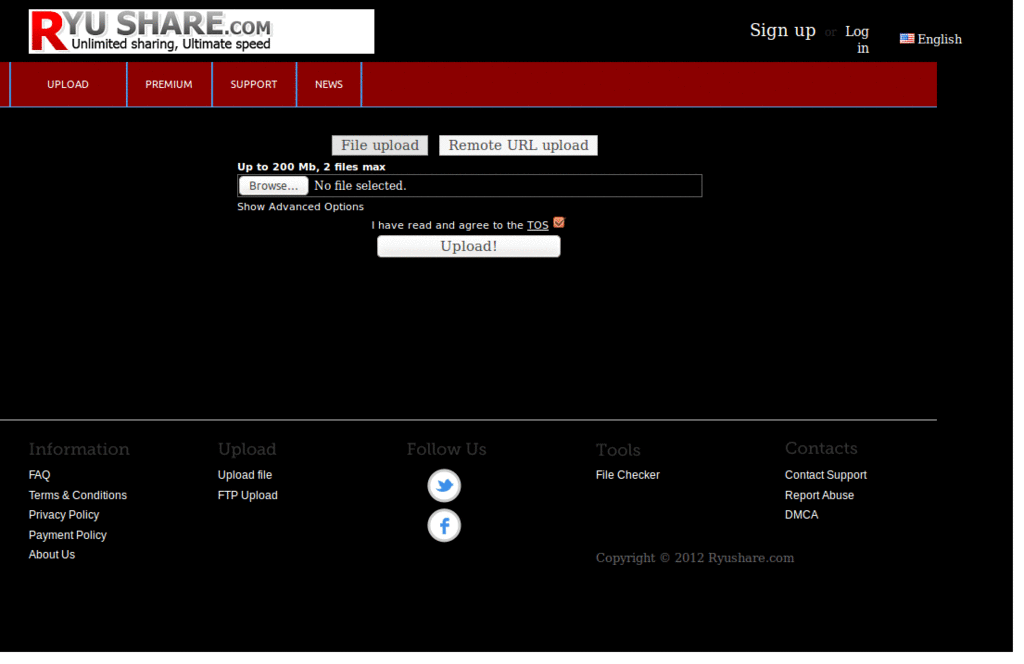
Task: Click the US flag language icon
Action: pos(907,39)
